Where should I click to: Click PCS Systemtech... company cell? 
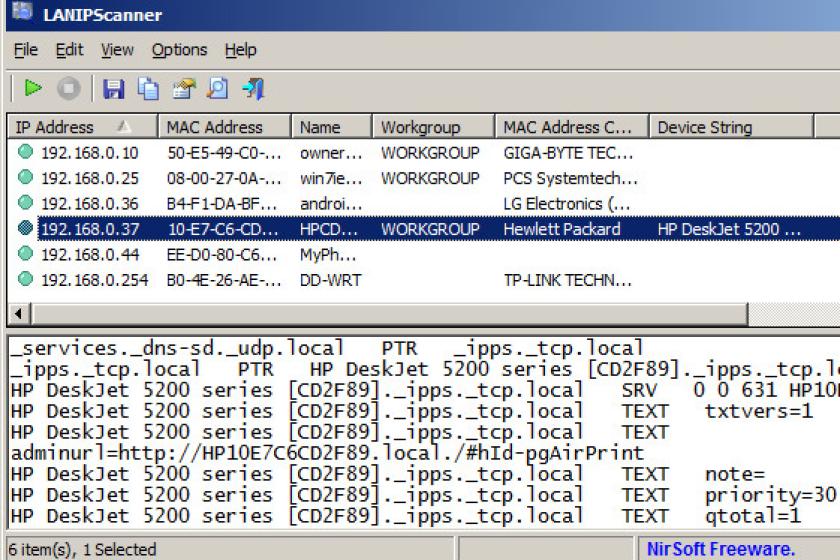coord(570,178)
